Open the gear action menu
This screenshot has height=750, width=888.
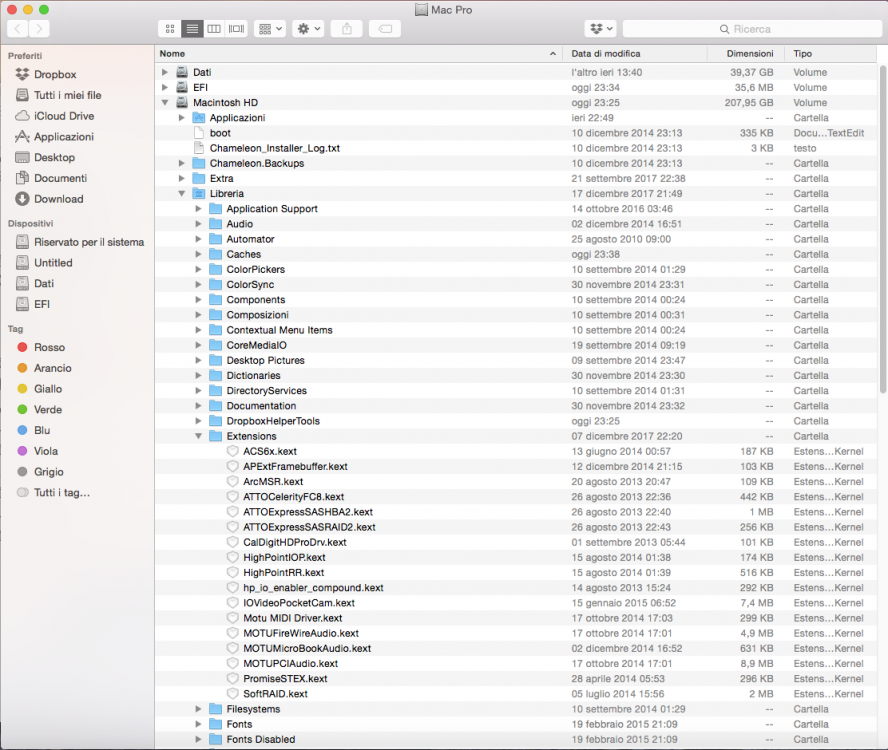[308, 29]
